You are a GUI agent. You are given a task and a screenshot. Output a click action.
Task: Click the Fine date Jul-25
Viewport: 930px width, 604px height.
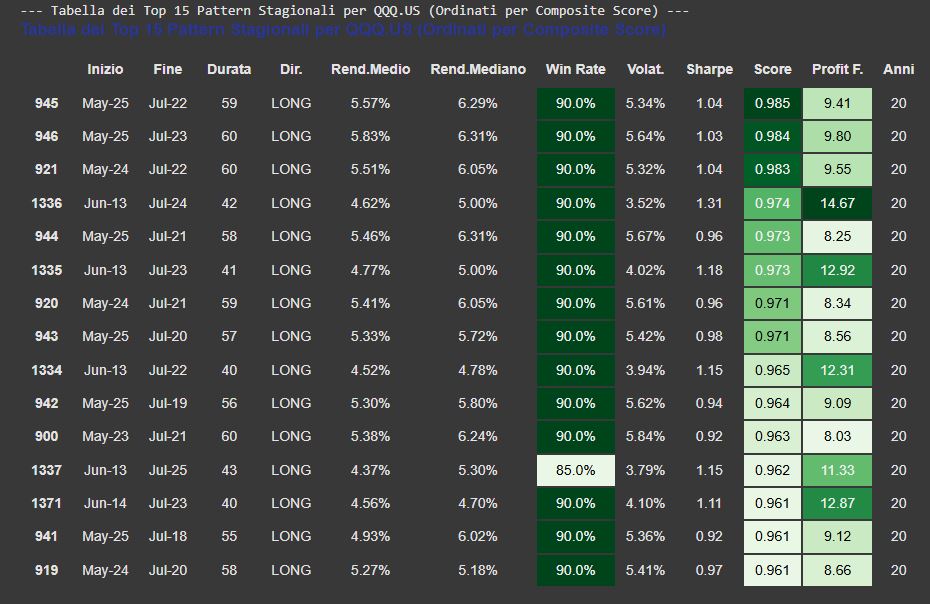[x=167, y=471]
